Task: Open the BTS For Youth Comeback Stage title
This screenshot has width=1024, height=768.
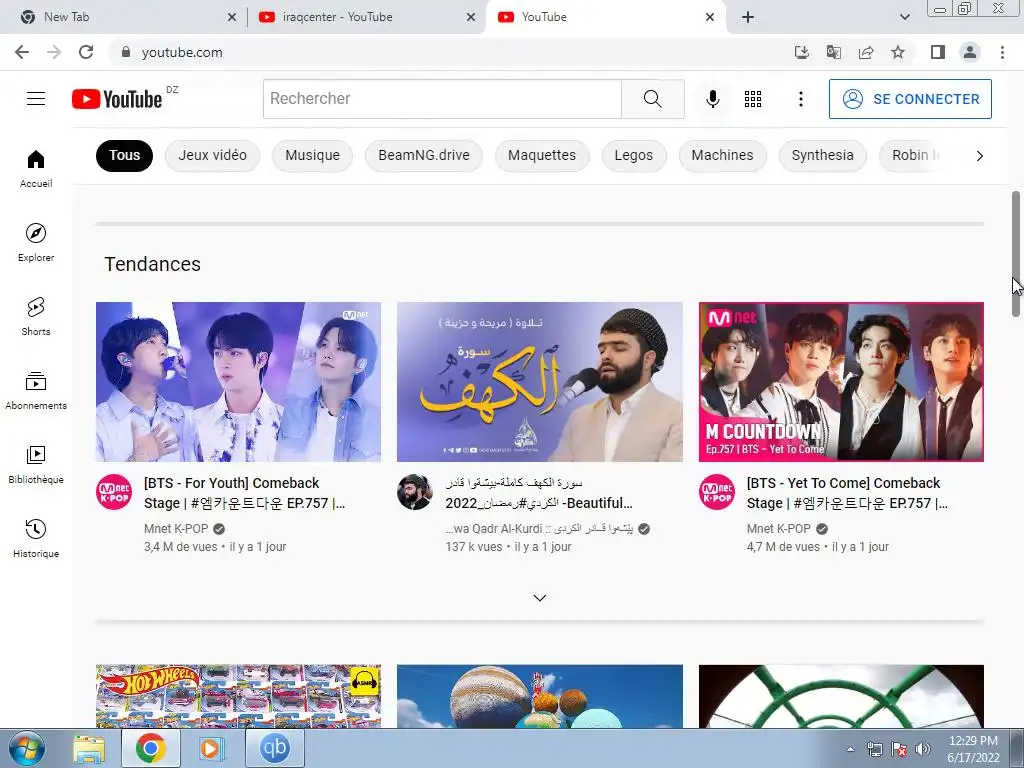Action: coord(245,493)
